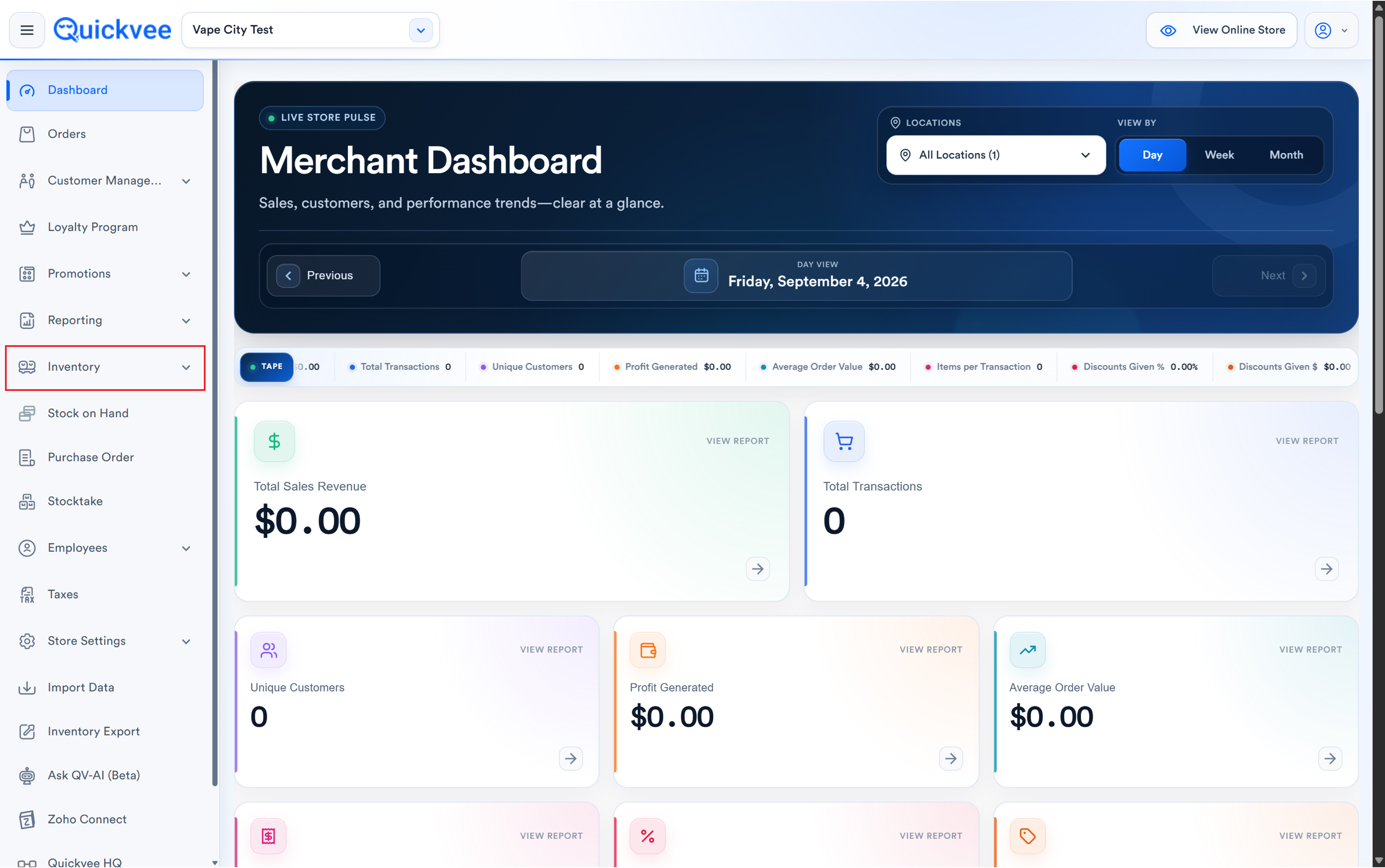View report for Profit Generated

pyautogui.click(x=931, y=650)
